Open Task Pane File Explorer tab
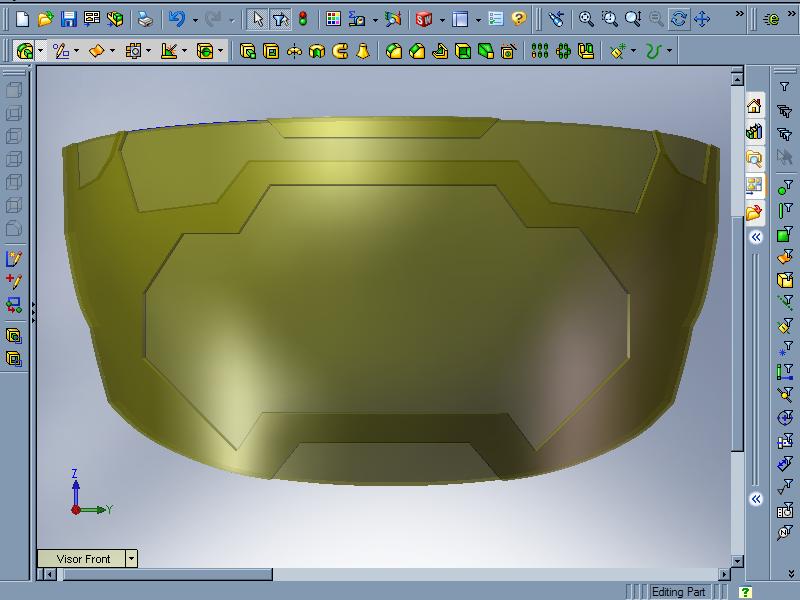The image size is (800, 600). pyautogui.click(x=755, y=159)
